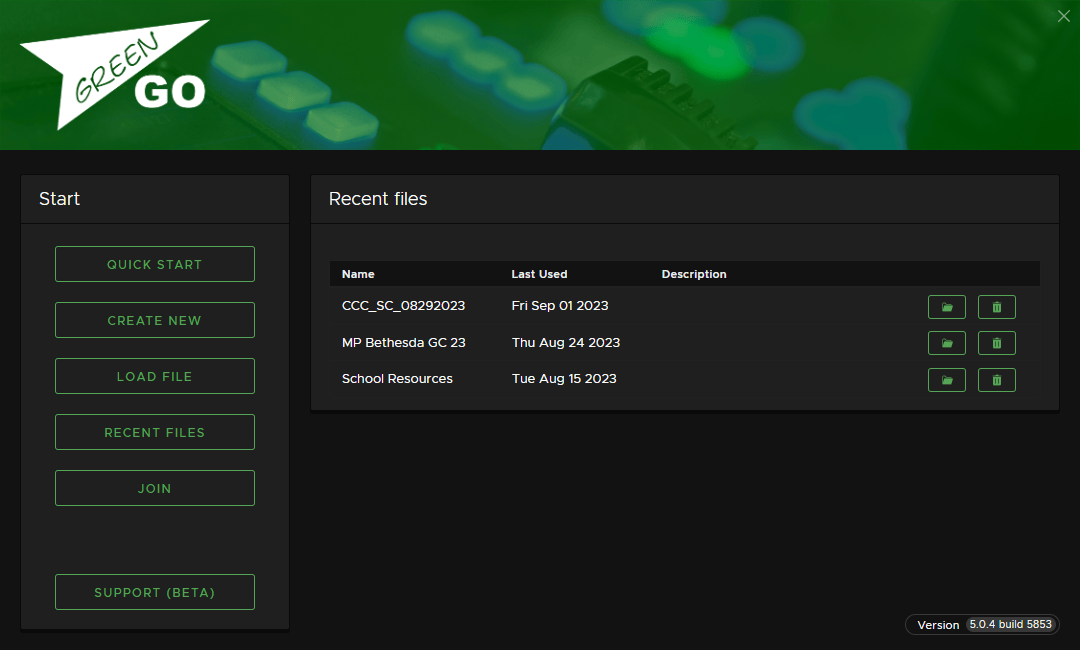Click the Name column header

[358, 274]
